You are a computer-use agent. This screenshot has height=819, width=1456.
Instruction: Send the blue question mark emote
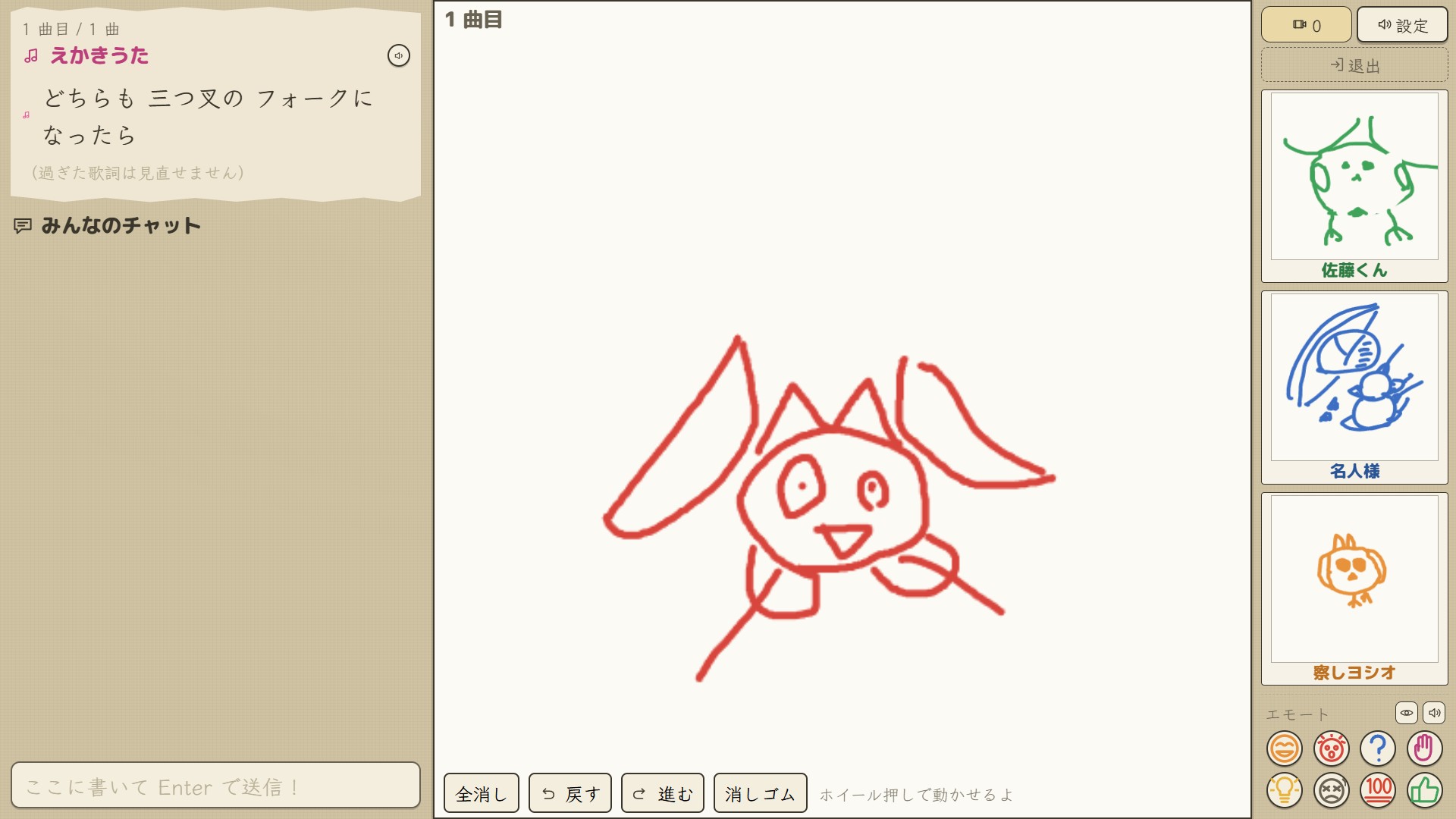(x=1378, y=749)
